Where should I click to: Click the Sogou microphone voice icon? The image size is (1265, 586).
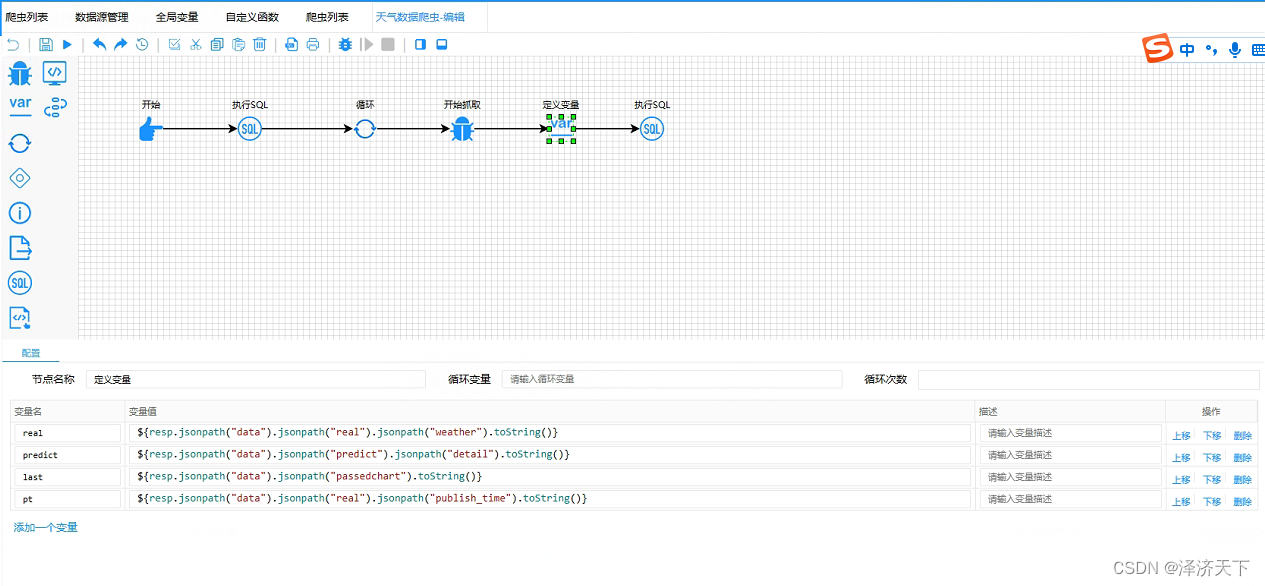coord(1235,50)
